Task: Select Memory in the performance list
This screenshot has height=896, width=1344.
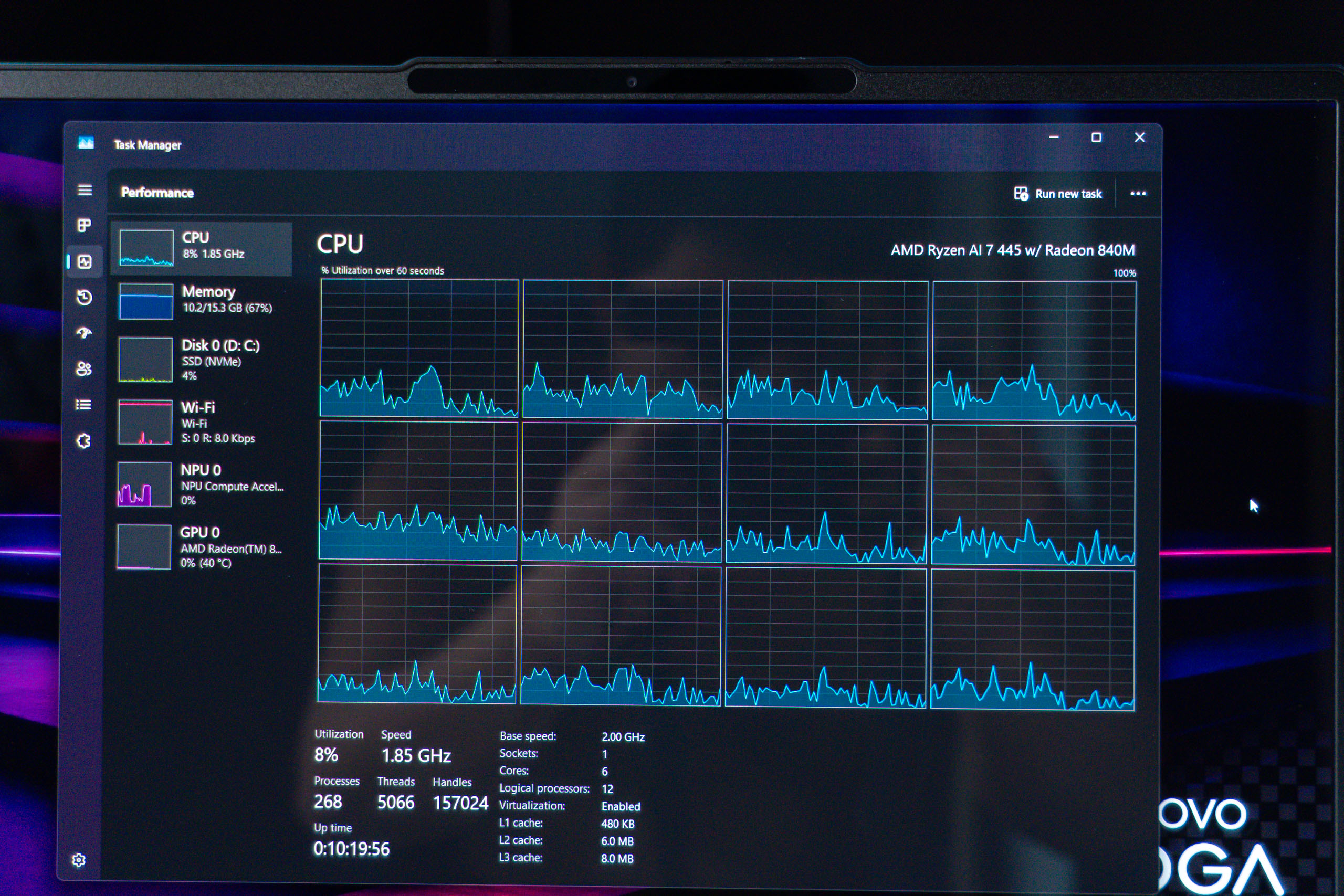Action: [x=201, y=302]
